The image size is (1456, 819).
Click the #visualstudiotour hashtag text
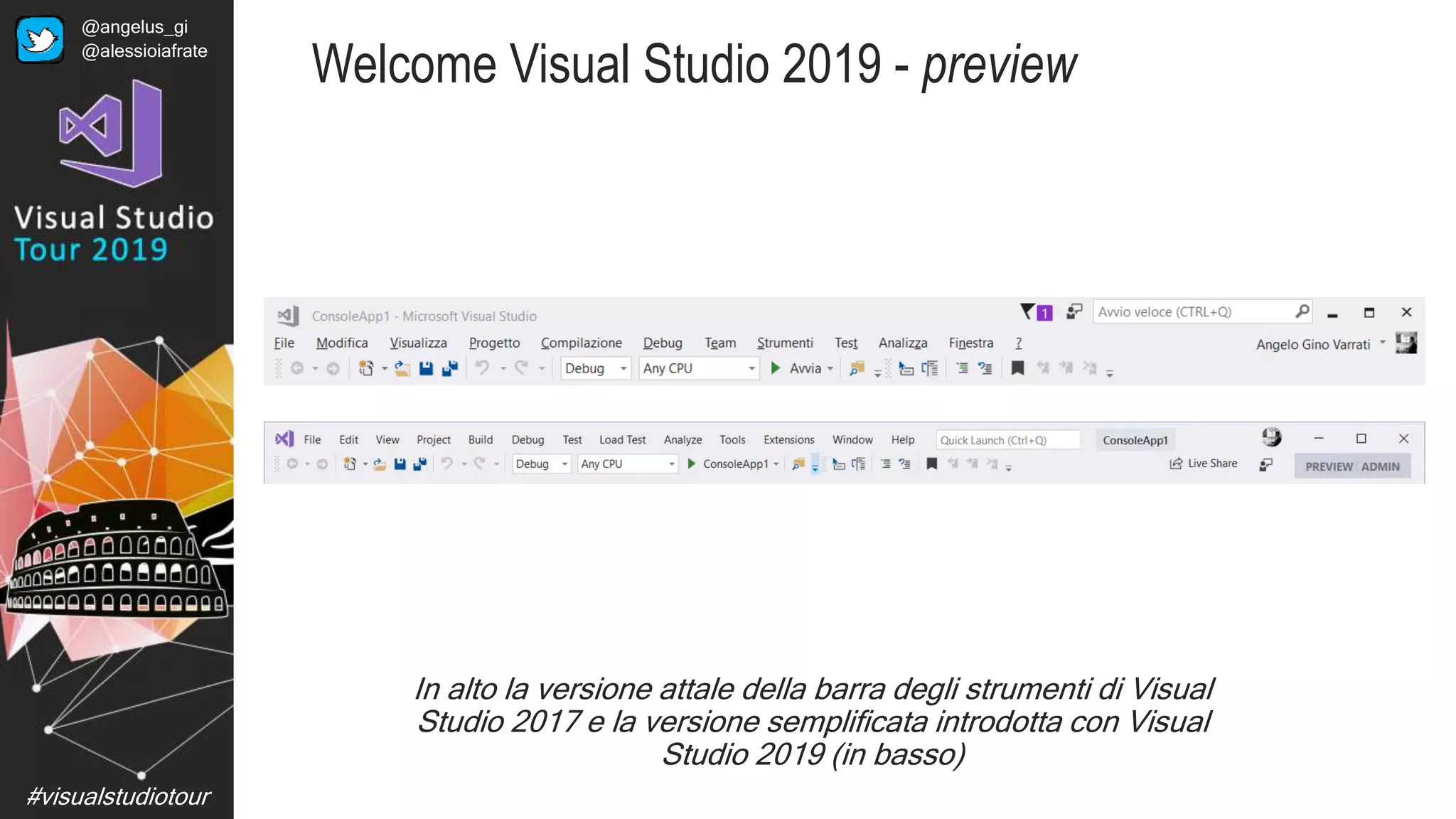[118, 796]
